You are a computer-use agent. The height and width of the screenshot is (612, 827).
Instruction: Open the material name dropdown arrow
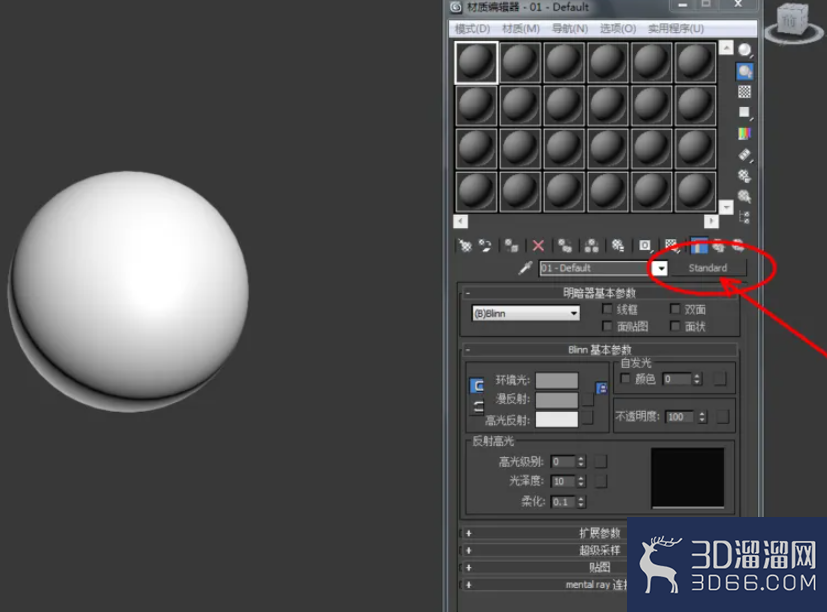pyautogui.click(x=660, y=268)
